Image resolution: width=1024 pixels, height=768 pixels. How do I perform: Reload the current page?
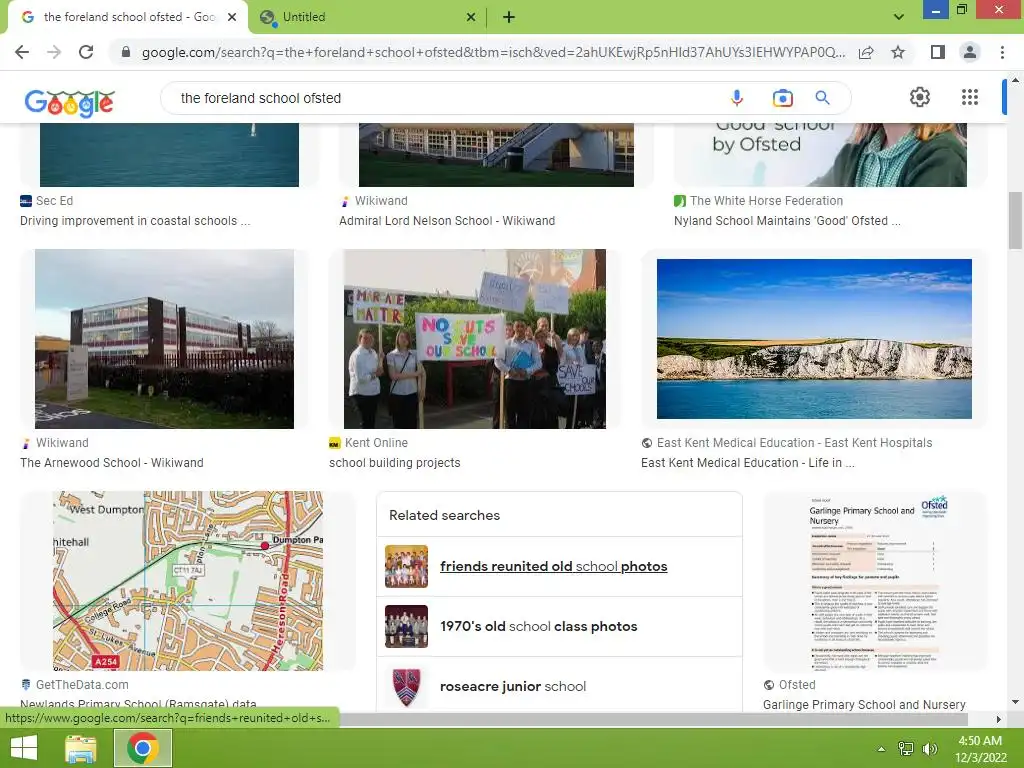86,52
